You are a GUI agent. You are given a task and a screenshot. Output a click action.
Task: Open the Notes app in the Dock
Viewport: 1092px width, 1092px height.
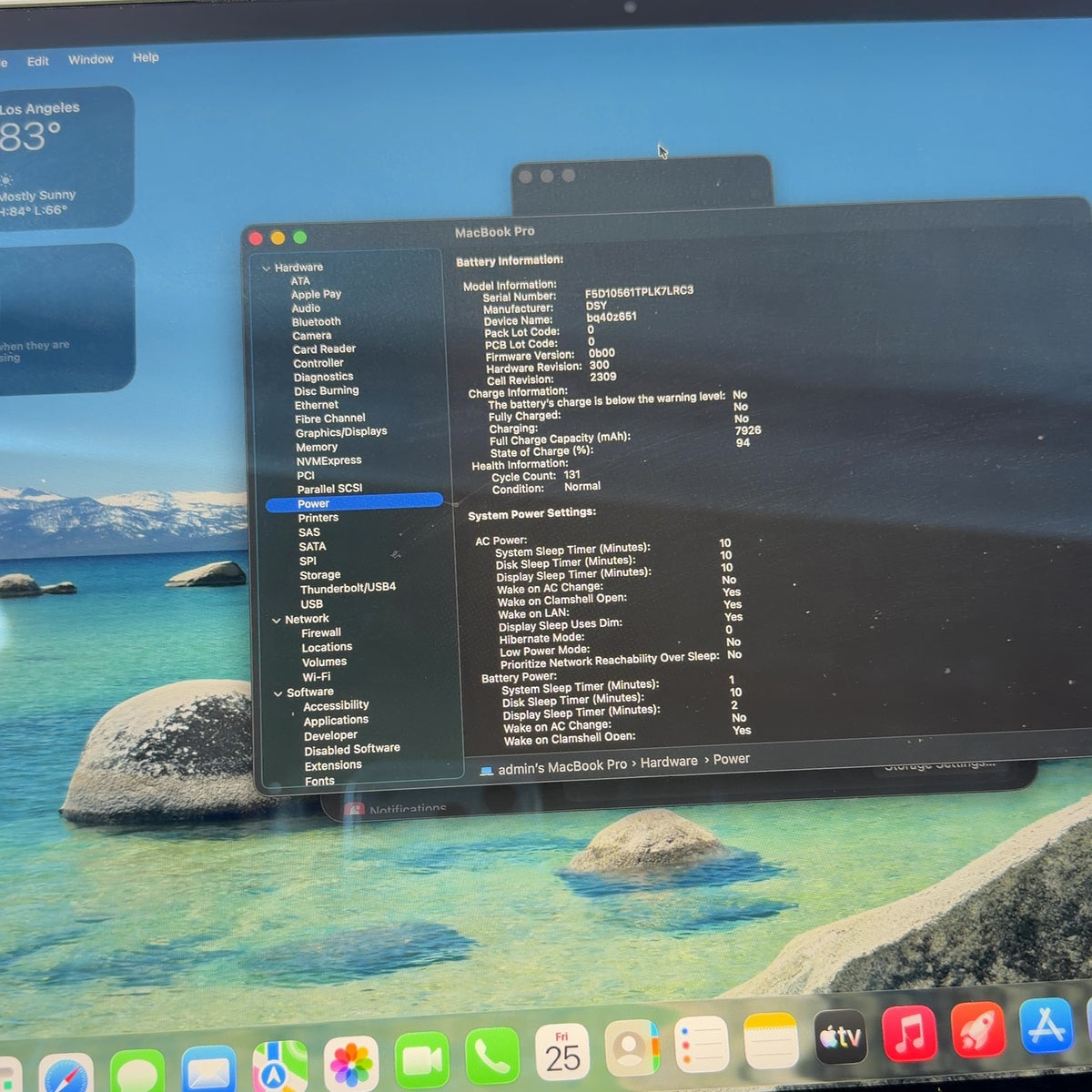(771, 1040)
